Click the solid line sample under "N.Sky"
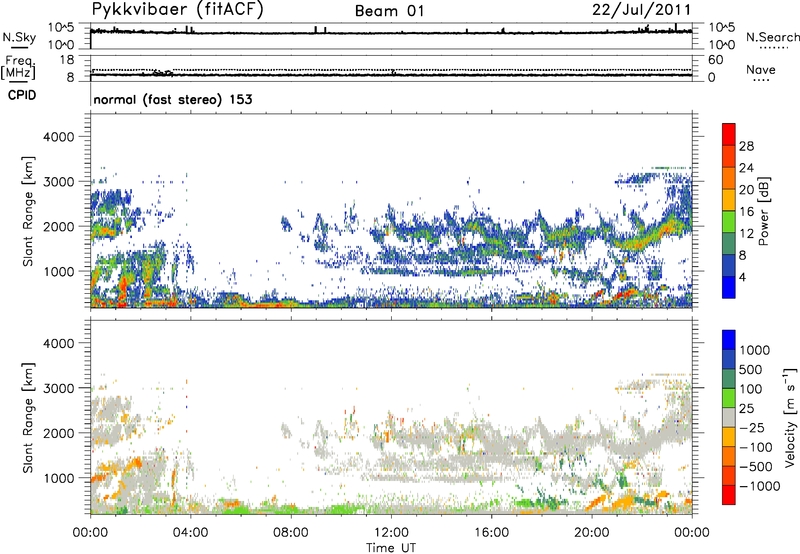 [x=19, y=47]
